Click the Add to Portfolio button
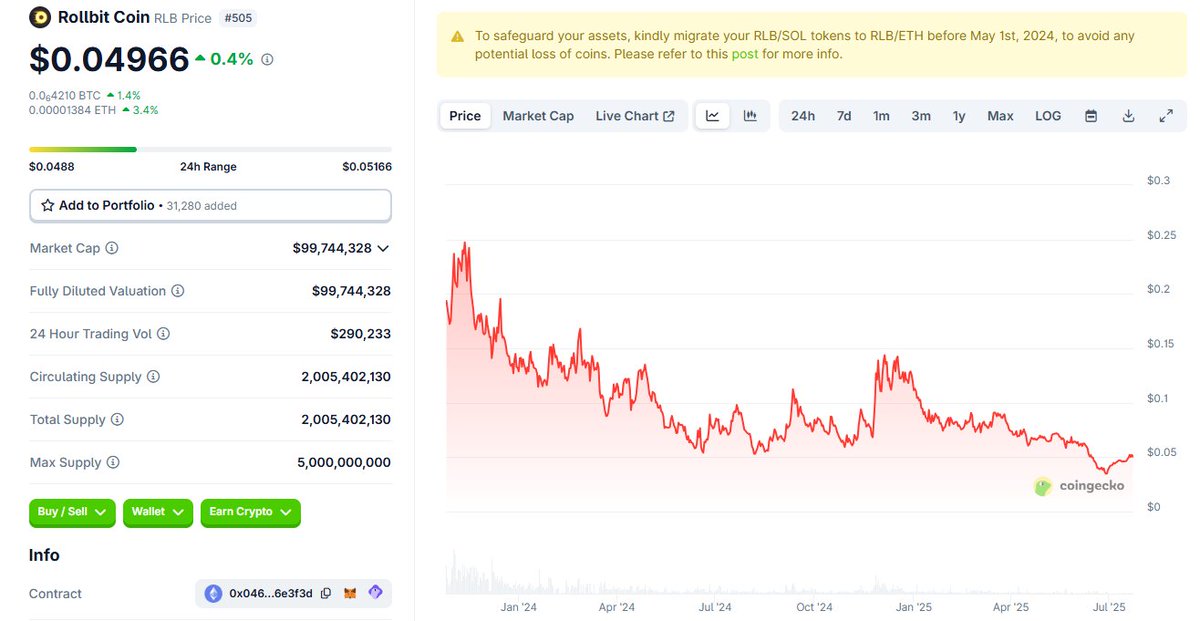 [210, 205]
